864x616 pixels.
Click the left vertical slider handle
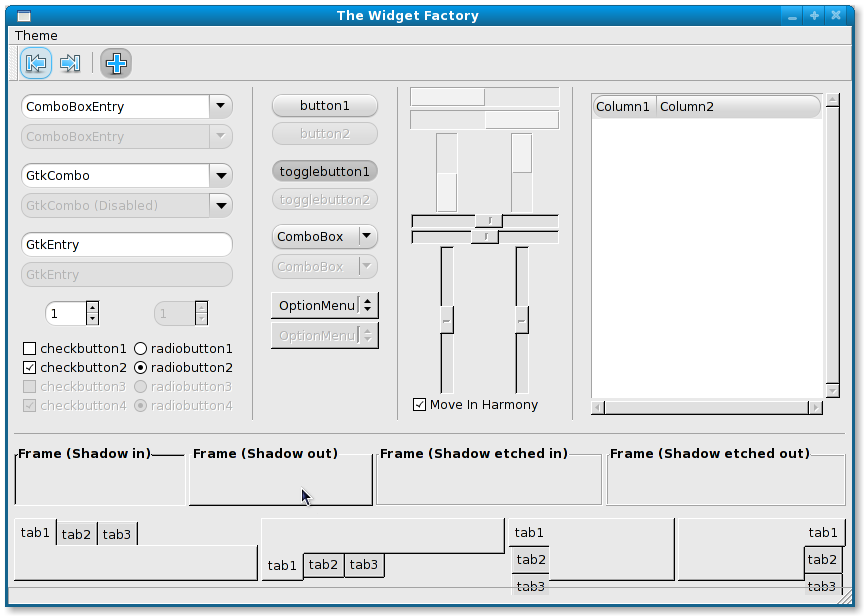coord(447,320)
